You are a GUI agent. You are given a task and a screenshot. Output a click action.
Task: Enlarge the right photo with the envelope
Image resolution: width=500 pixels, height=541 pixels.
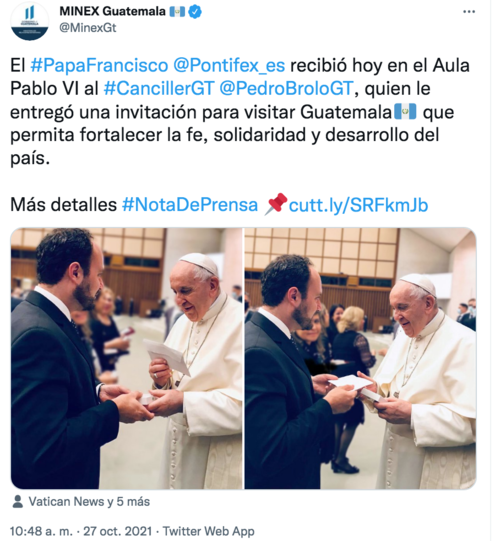tap(360, 358)
